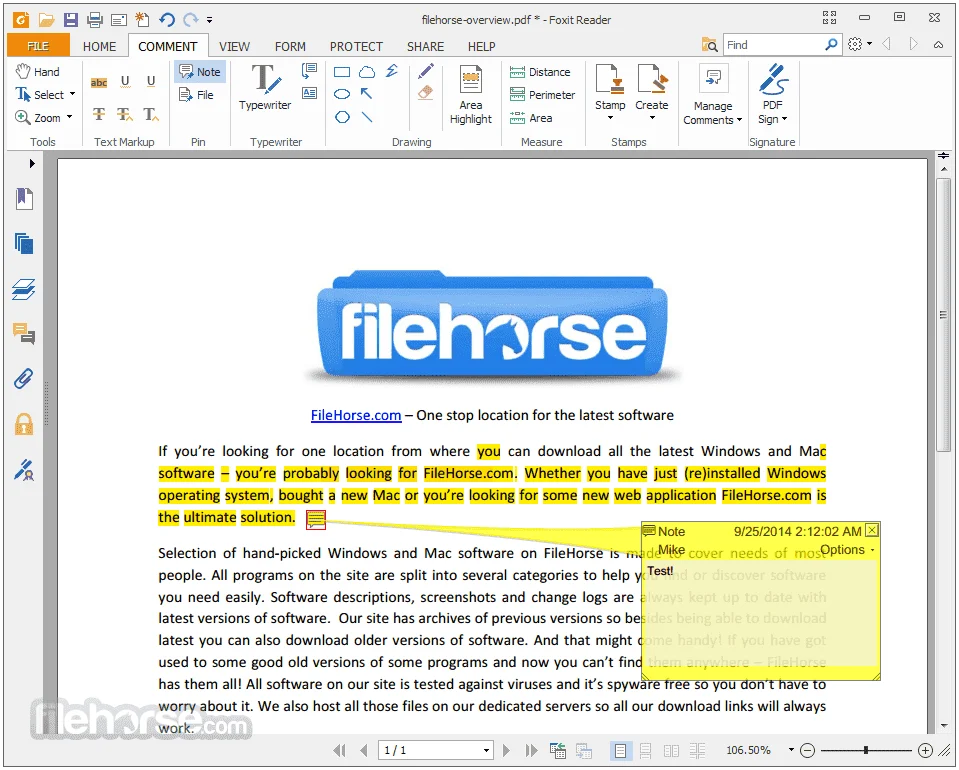Toggle Continuous page view mode

(x=645, y=750)
